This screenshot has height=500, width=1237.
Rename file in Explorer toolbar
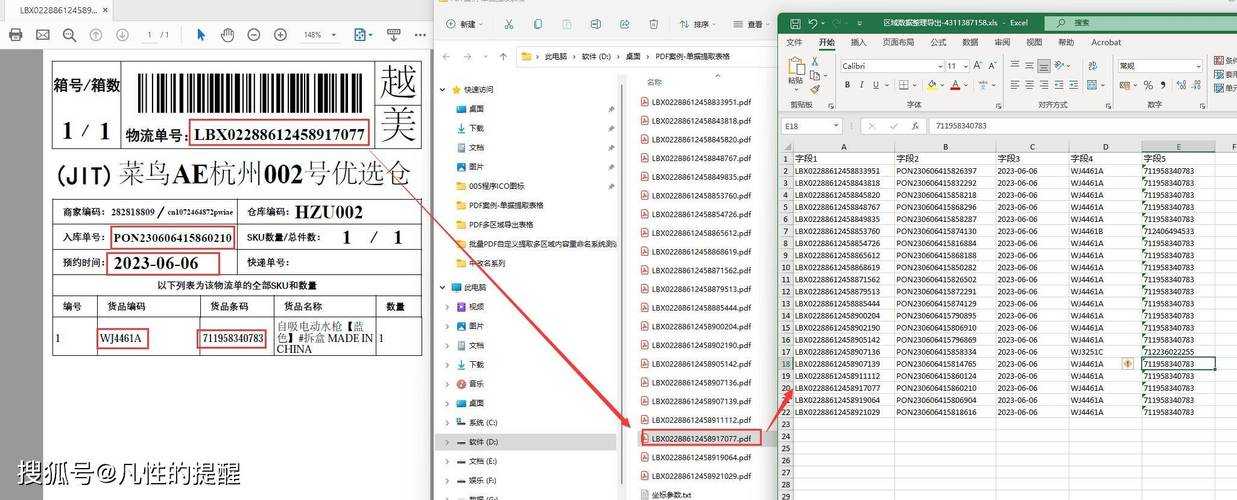596,24
